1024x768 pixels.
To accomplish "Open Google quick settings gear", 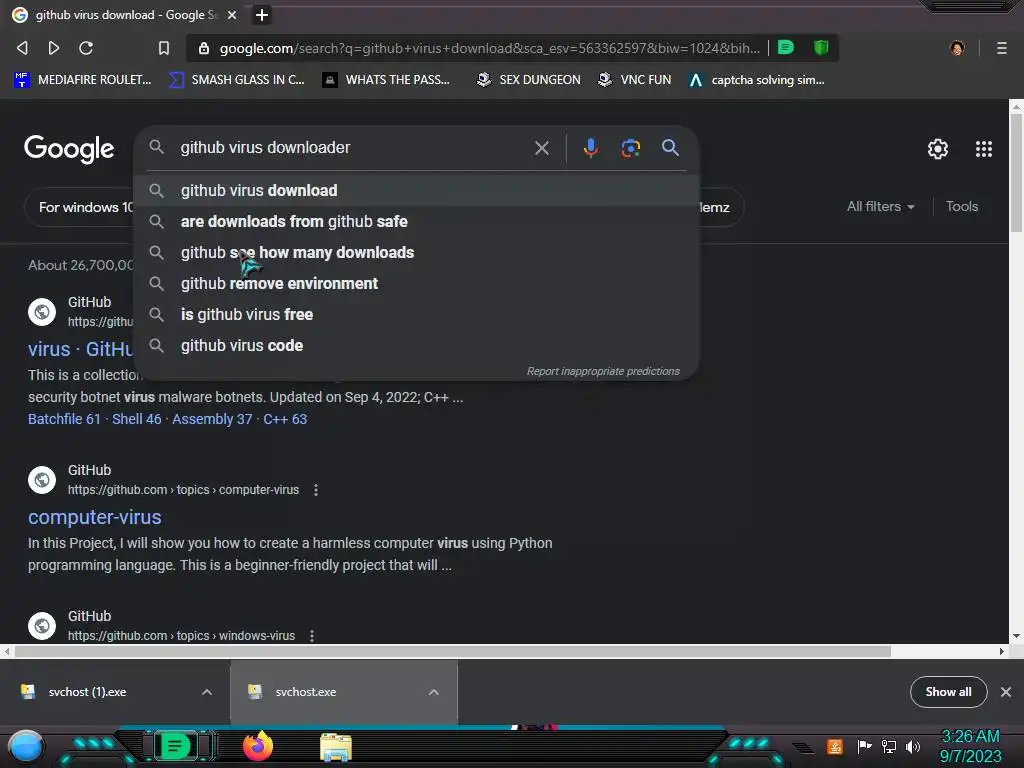I will pos(938,149).
